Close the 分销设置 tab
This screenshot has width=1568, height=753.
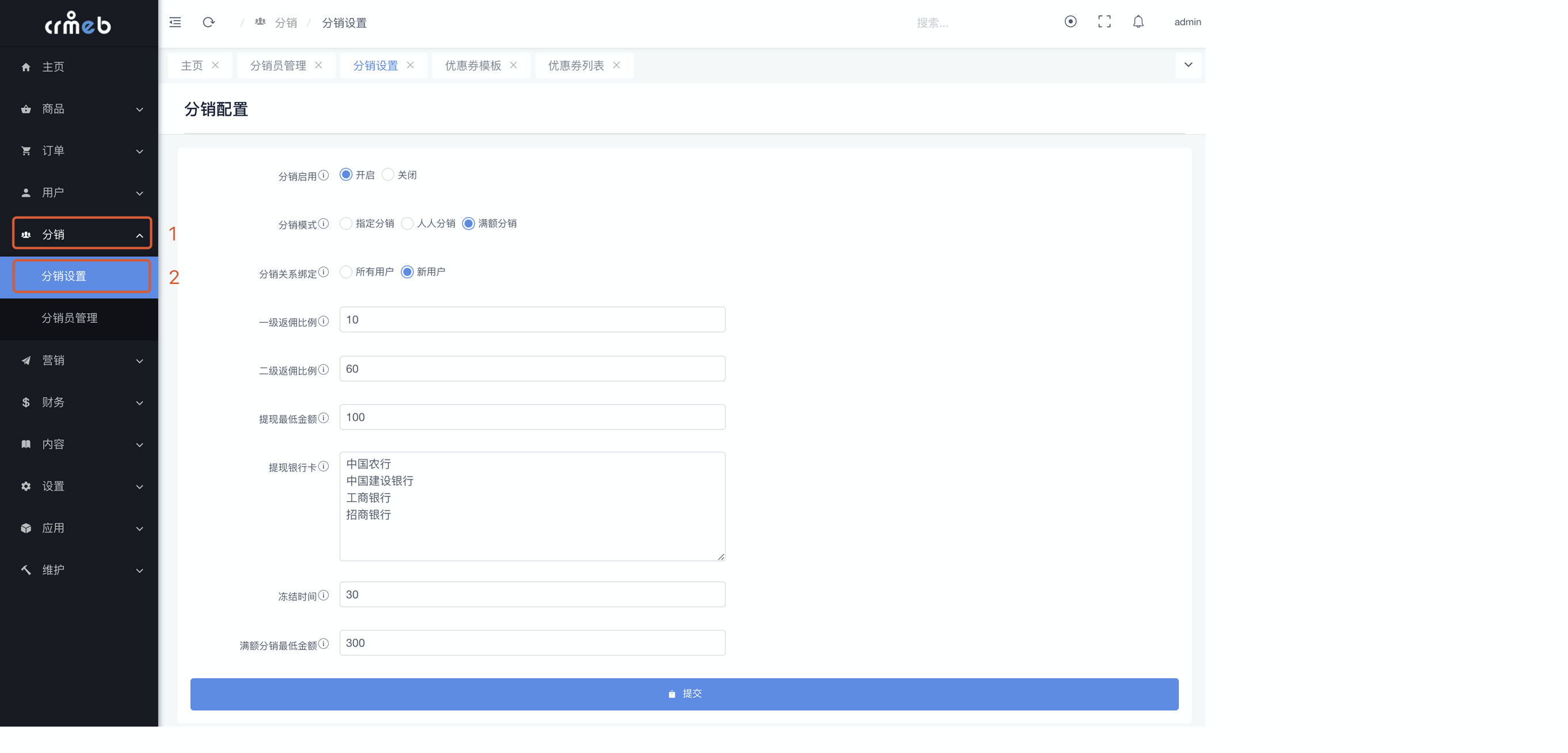(410, 65)
